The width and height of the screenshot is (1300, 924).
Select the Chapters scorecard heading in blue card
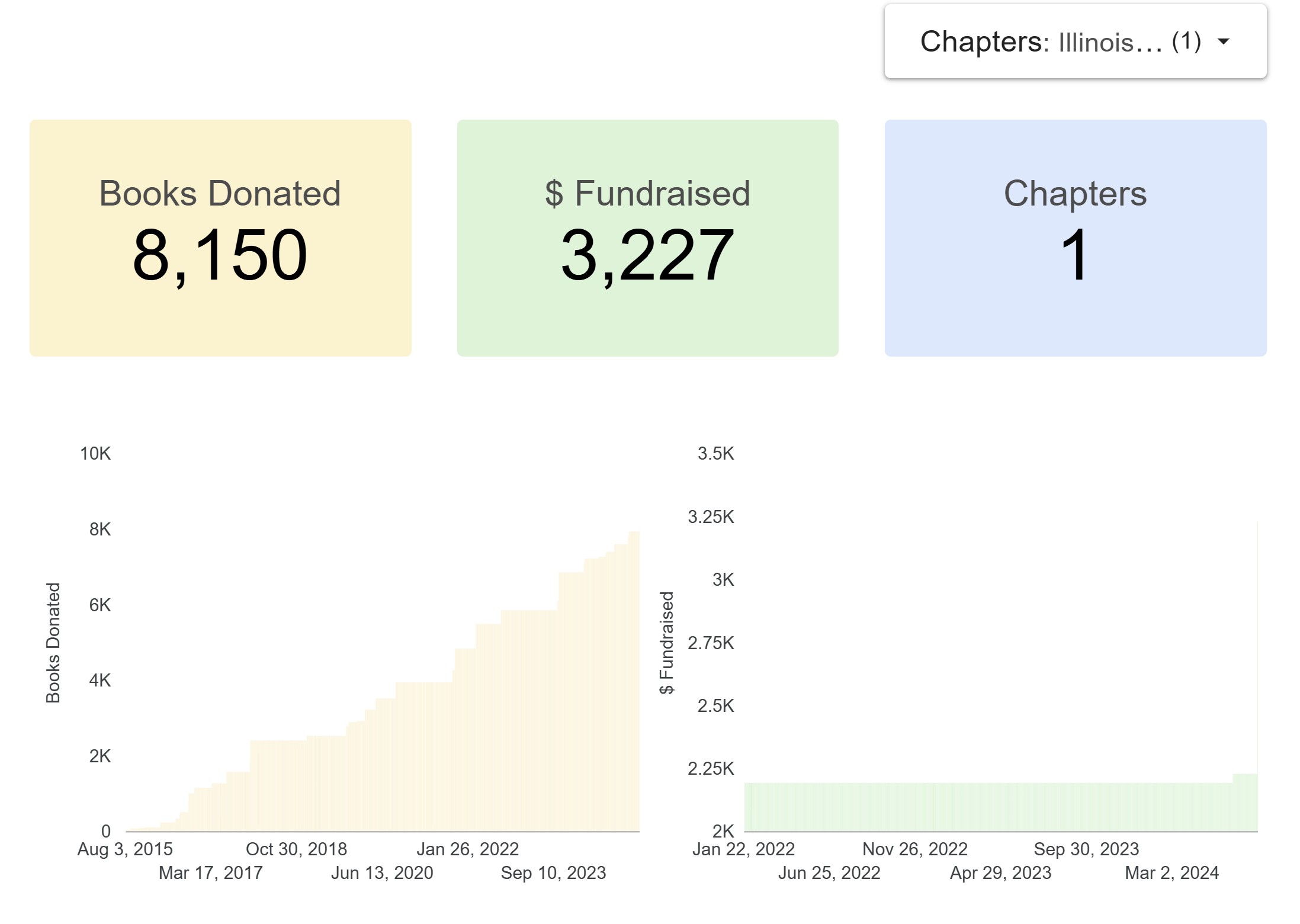(x=1075, y=194)
